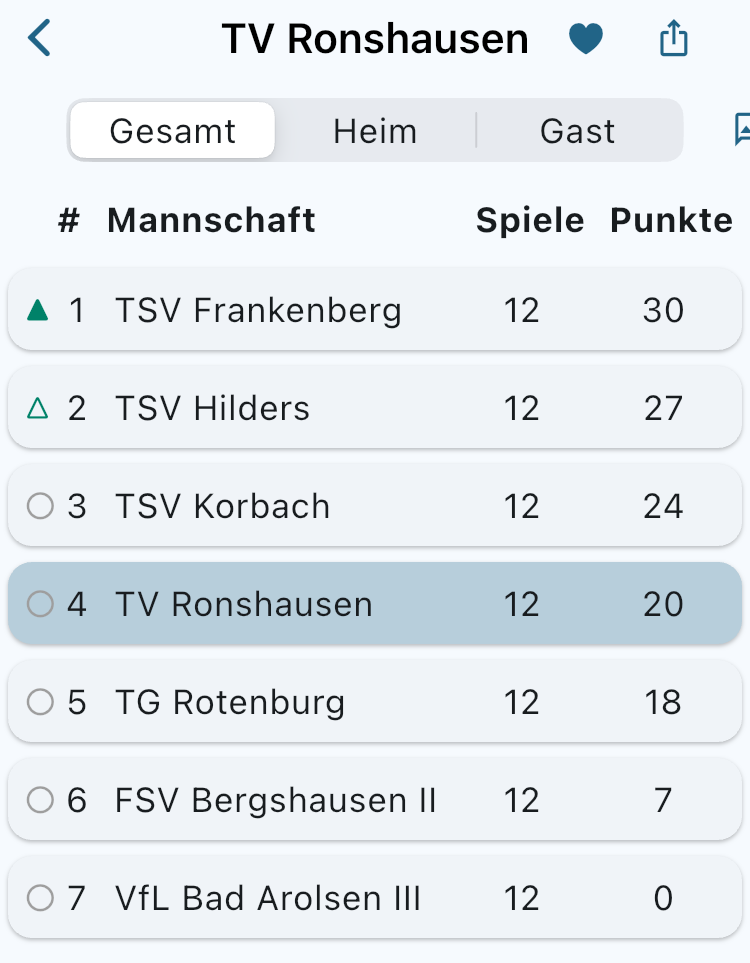Tap the Spiele column header
Screen dimensions: 750x963
(530, 220)
